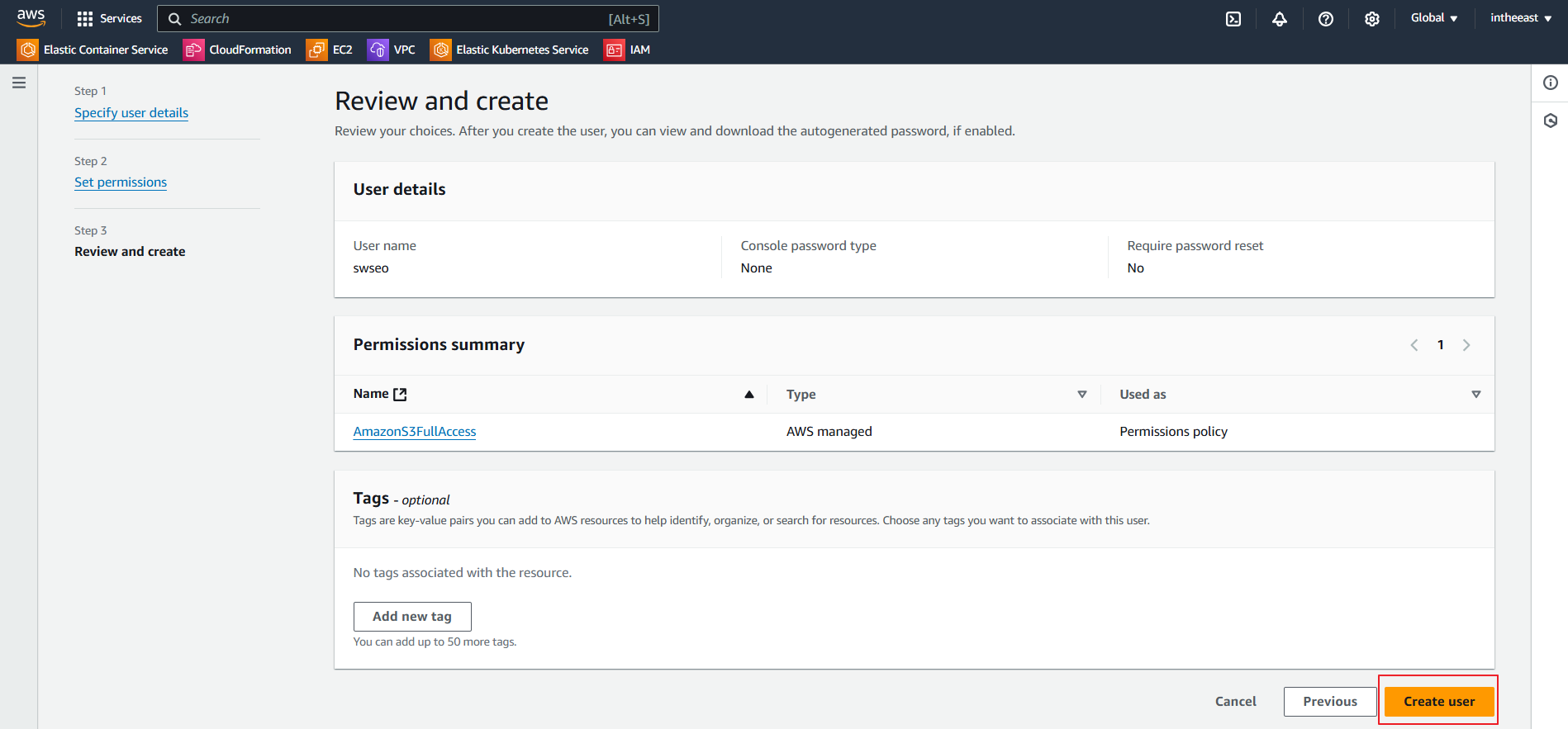The width and height of the screenshot is (1568, 729).
Task: Click the Add new tag button
Action: click(x=412, y=617)
